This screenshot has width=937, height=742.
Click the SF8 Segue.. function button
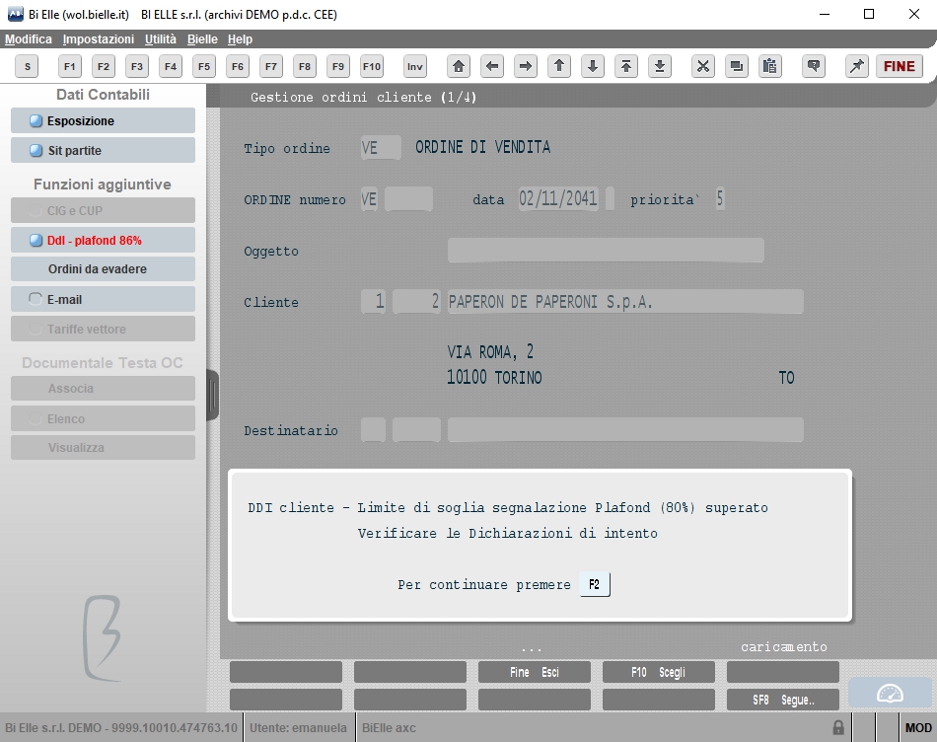[x=783, y=700]
